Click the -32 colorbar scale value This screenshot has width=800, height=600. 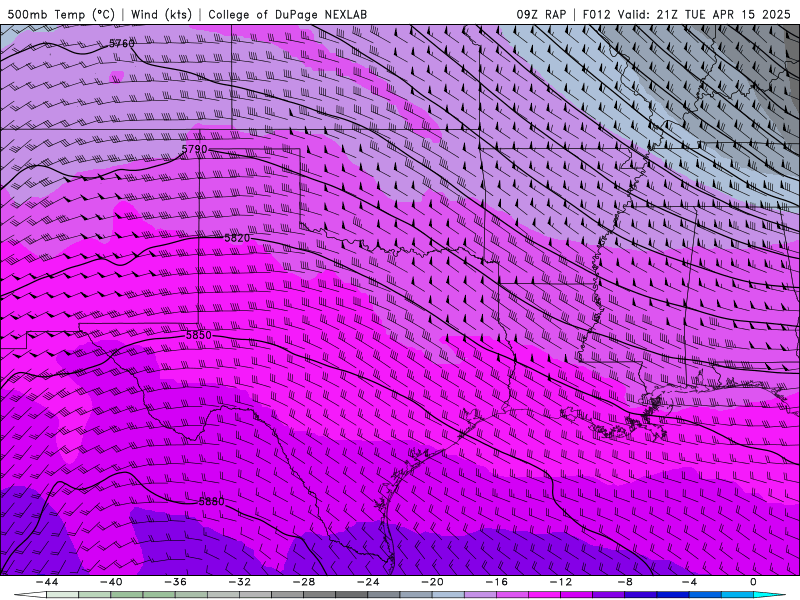coord(239,582)
